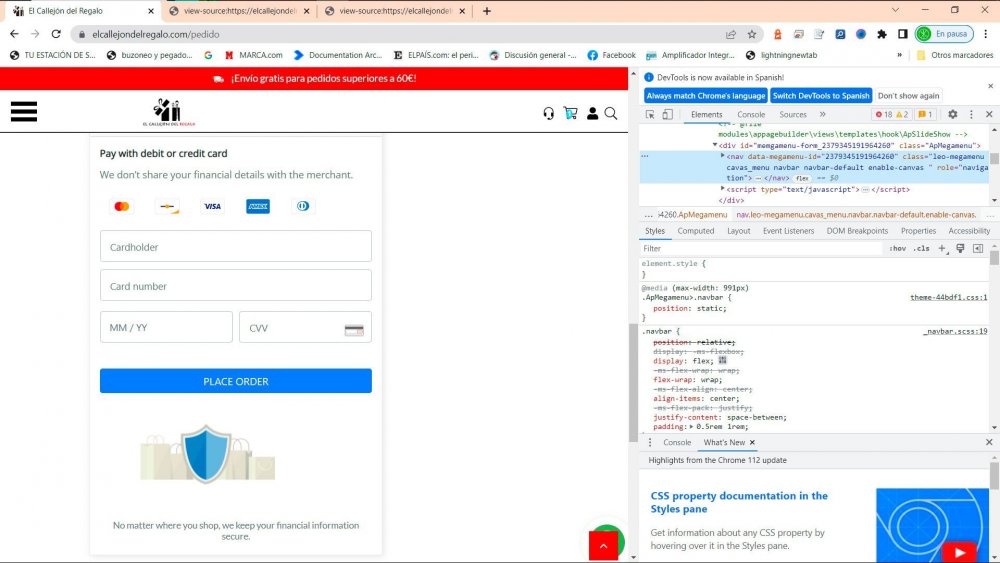The width and height of the screenshot is (1000, 563).
Task: Open the Chrome side panel icon
Action: pos(902,34)
